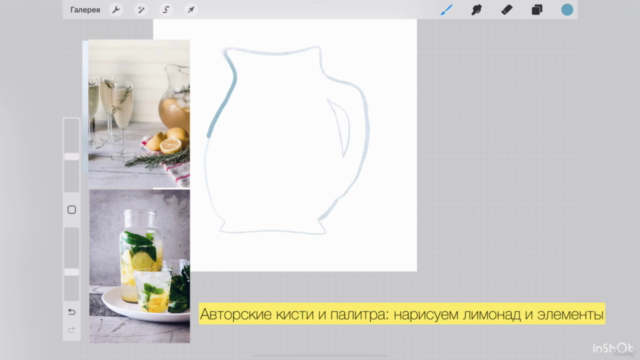Select the Smudge tool
The height and width of the screenshot is (360, 640).
476,10
